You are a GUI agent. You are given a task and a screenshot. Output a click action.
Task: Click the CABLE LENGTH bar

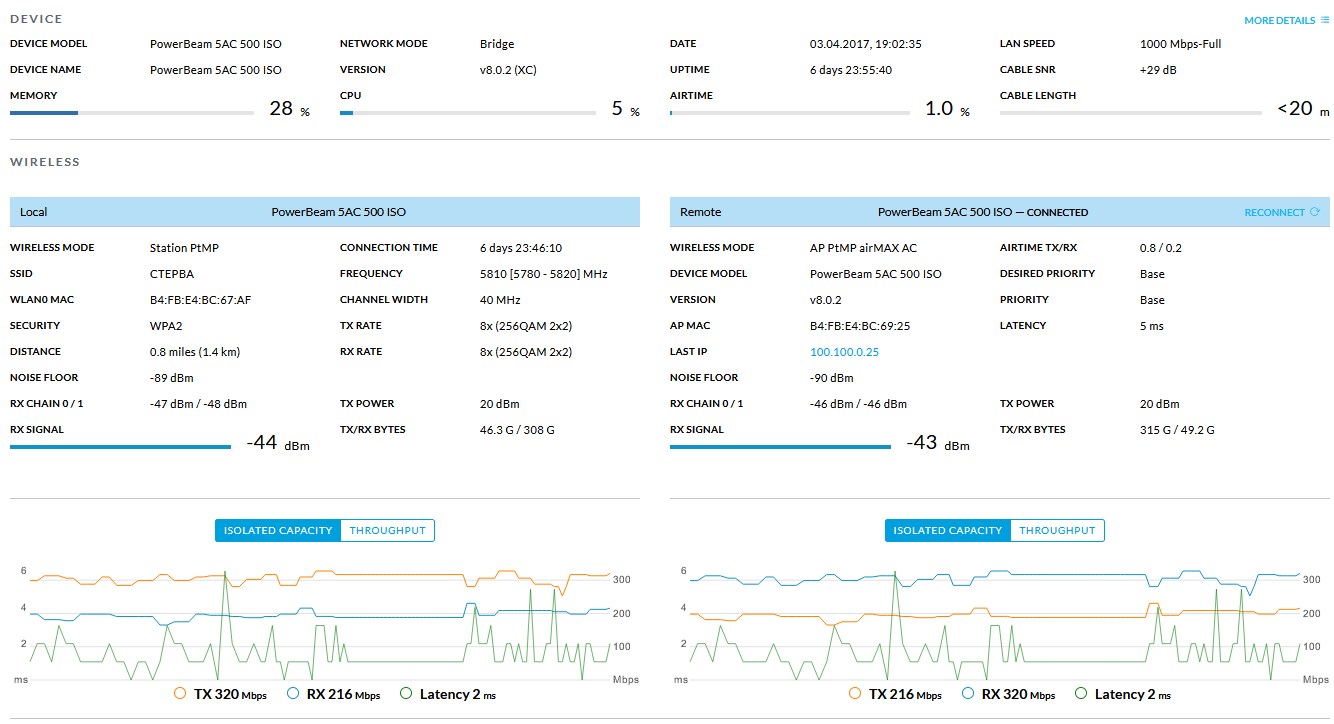point(1131,113)
